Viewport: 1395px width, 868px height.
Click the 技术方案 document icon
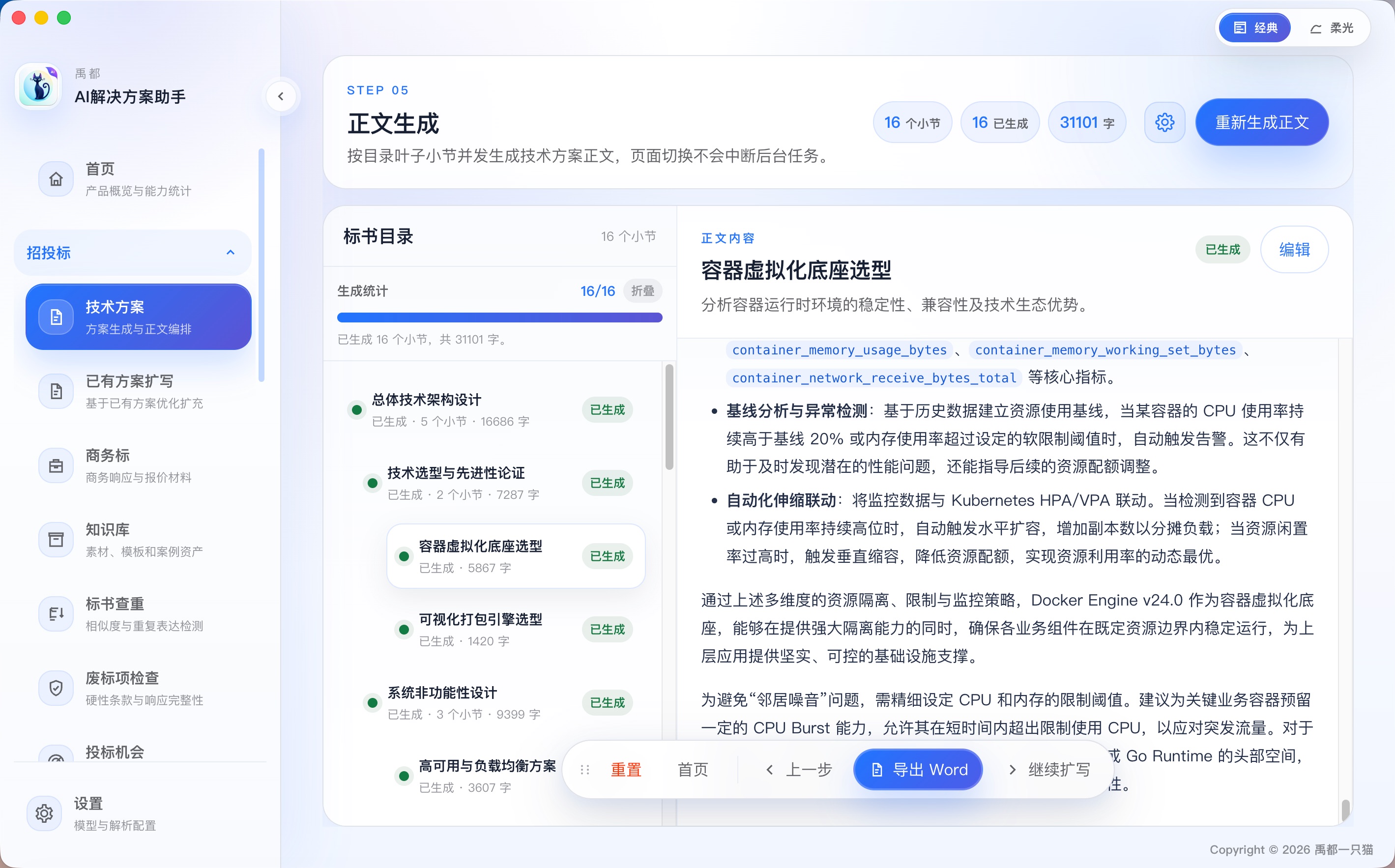56,317
